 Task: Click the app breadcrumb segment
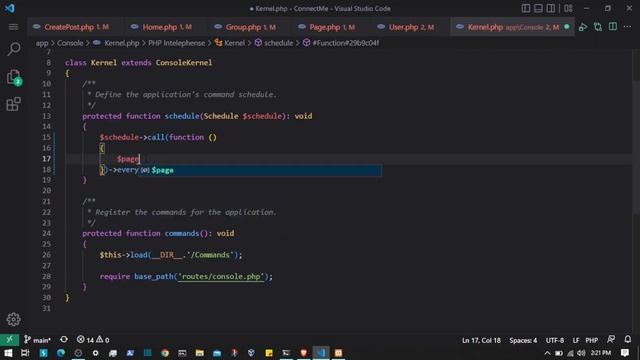point(42,43)
